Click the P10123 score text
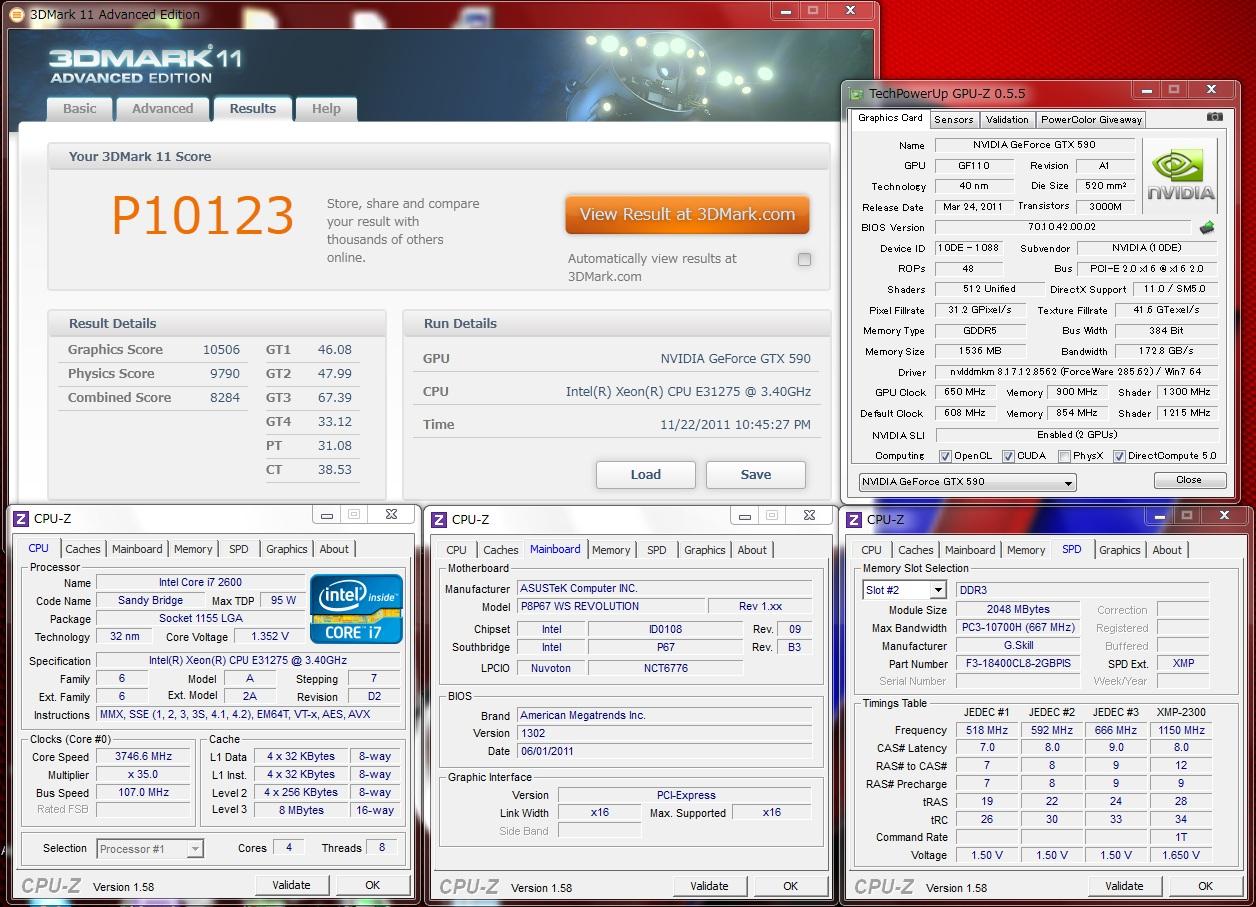1256x907 pixels. (x=202, y=216)
